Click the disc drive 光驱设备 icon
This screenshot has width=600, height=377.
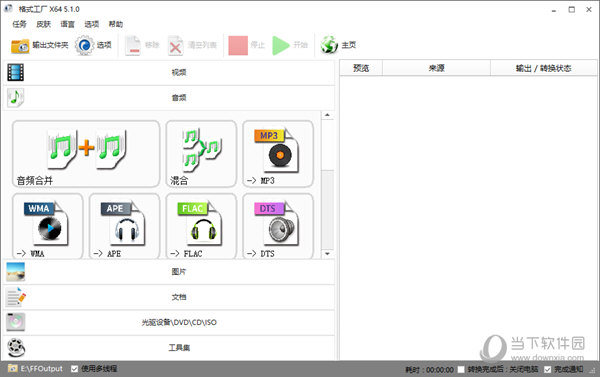click(16, 322)
